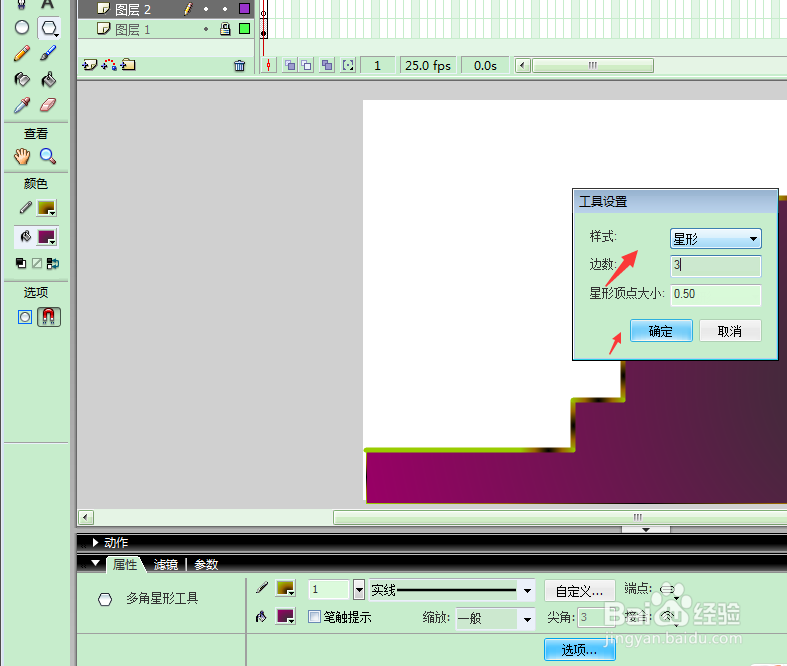Open 缩放 scale dropdown 一般
The image size is (787, 666).
tap(494, 618)
